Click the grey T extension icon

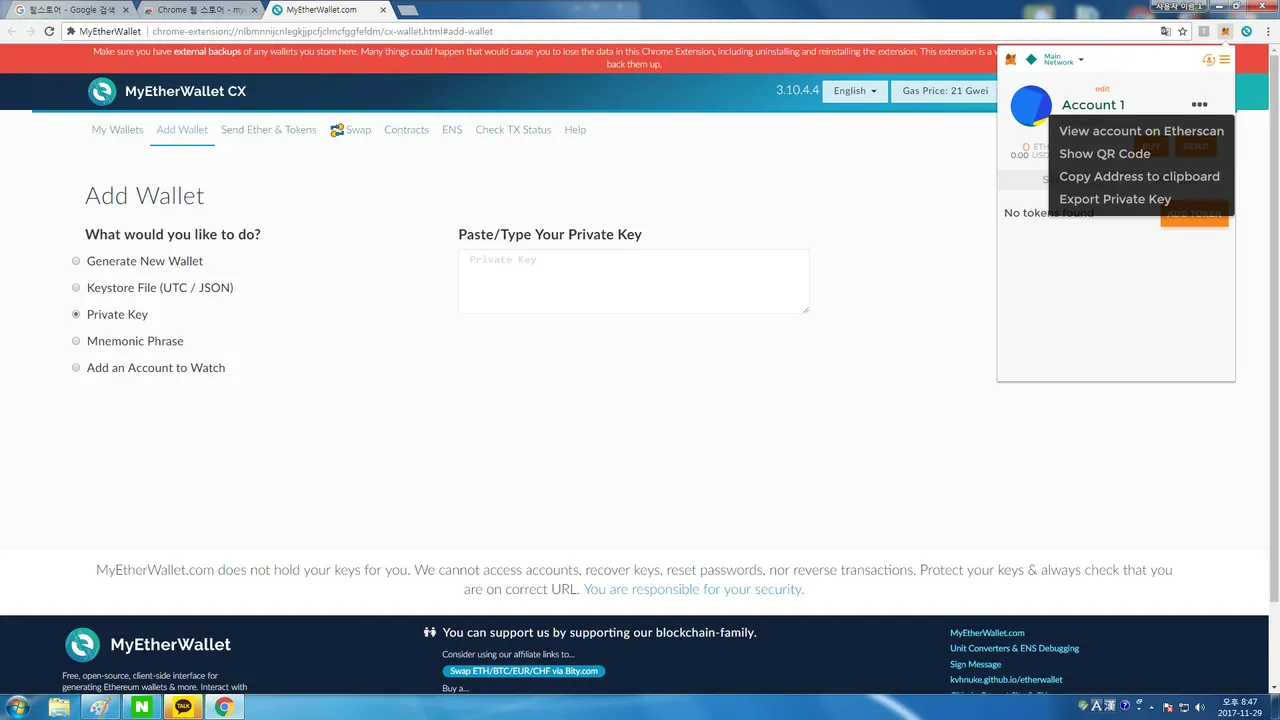[x=1204, y=31]
